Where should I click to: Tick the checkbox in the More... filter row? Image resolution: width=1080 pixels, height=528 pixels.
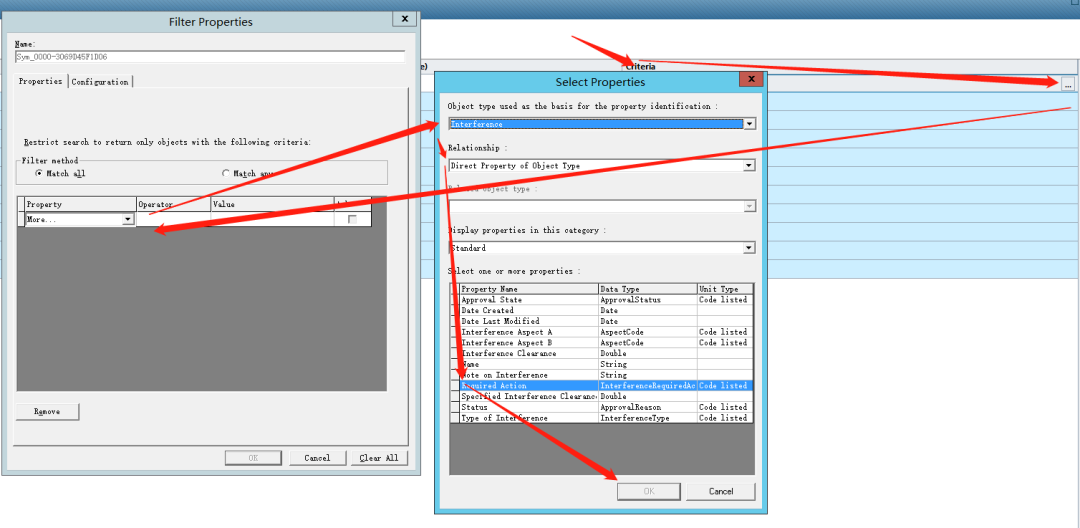point(353,220)
